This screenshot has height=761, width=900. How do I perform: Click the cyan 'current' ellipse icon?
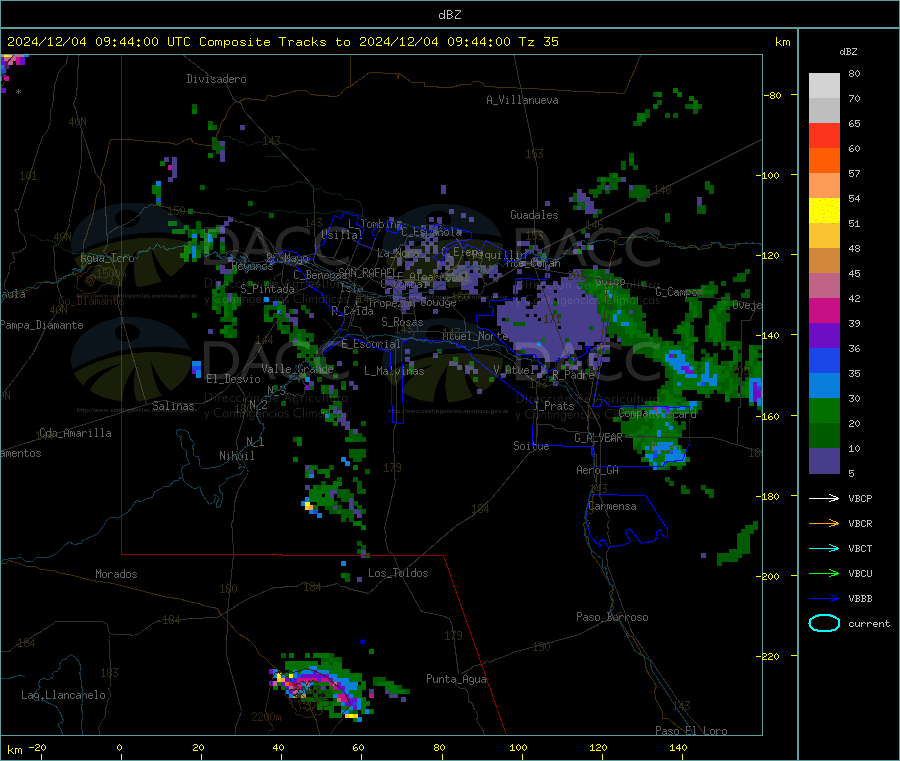coord(824,623)
